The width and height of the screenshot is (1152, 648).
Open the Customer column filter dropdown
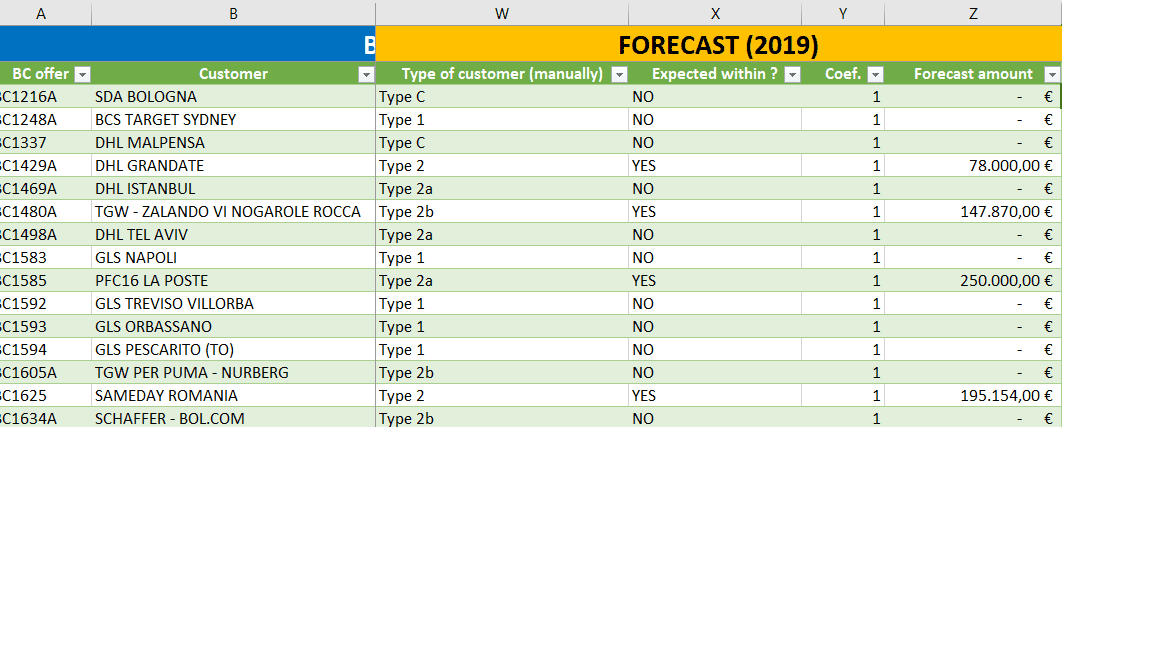366,74
